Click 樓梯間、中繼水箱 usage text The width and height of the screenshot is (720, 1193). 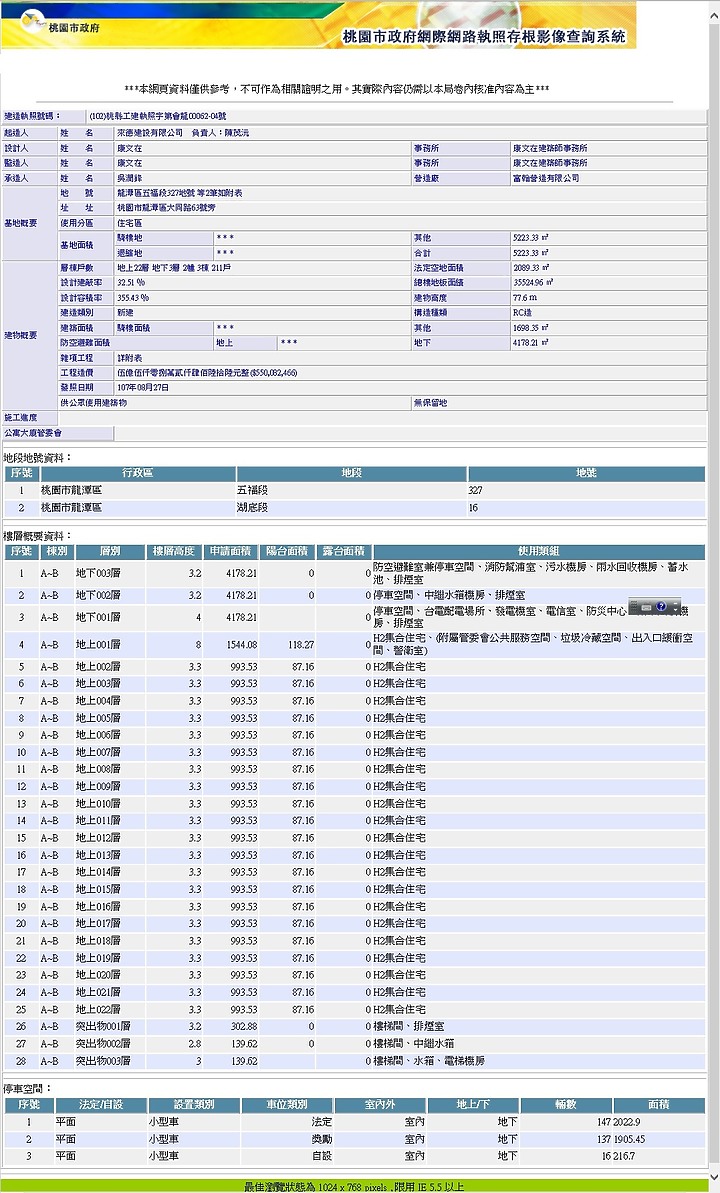(x=413, y=1043)
